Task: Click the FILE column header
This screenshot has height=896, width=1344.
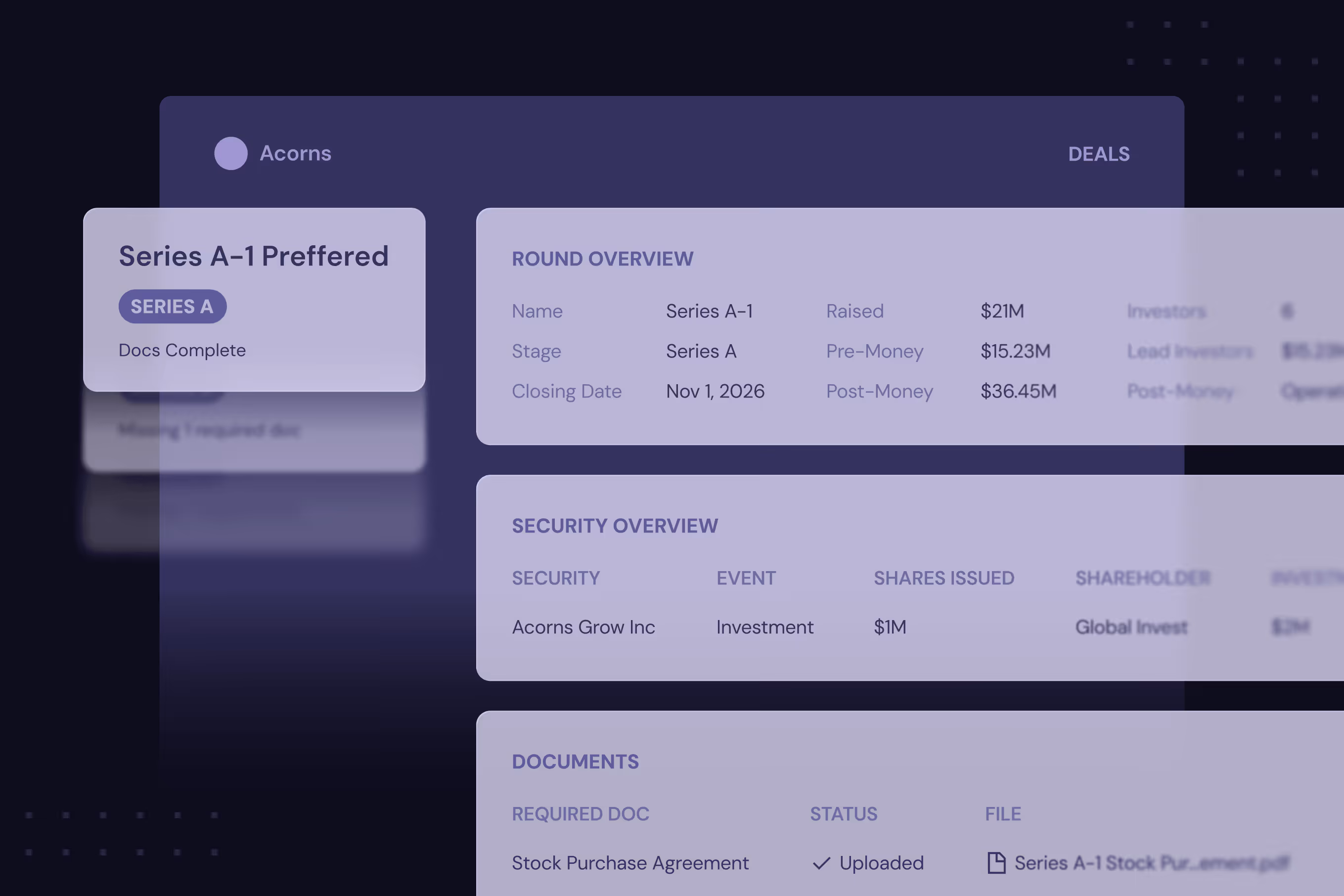Action: [x=1002, y=814]
